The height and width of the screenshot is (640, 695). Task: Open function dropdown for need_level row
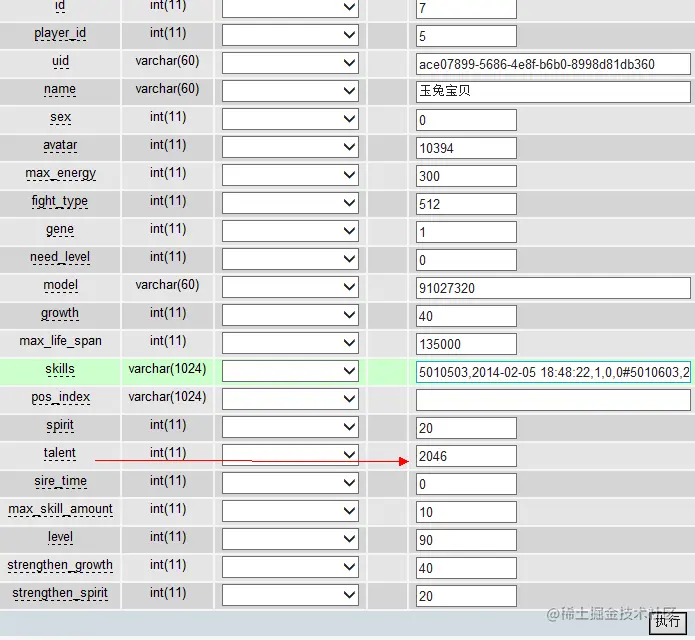tap(290, 259)
